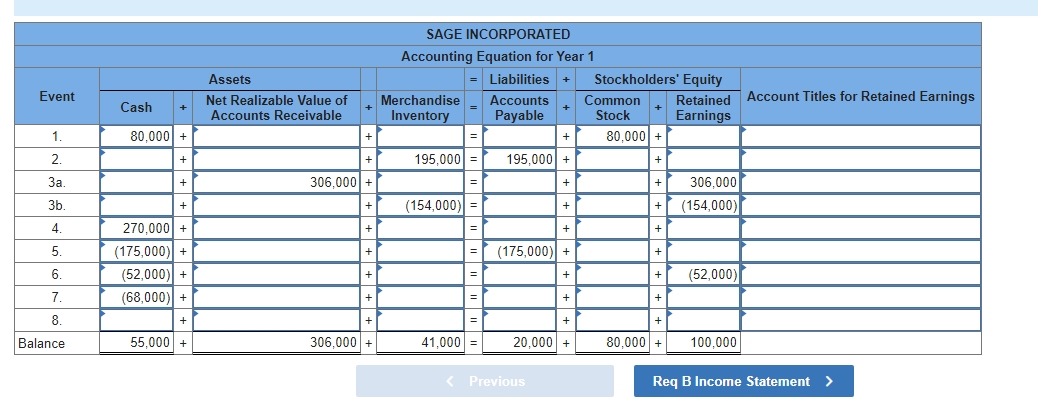Open Account Titles dropdown for event 8

861,320
